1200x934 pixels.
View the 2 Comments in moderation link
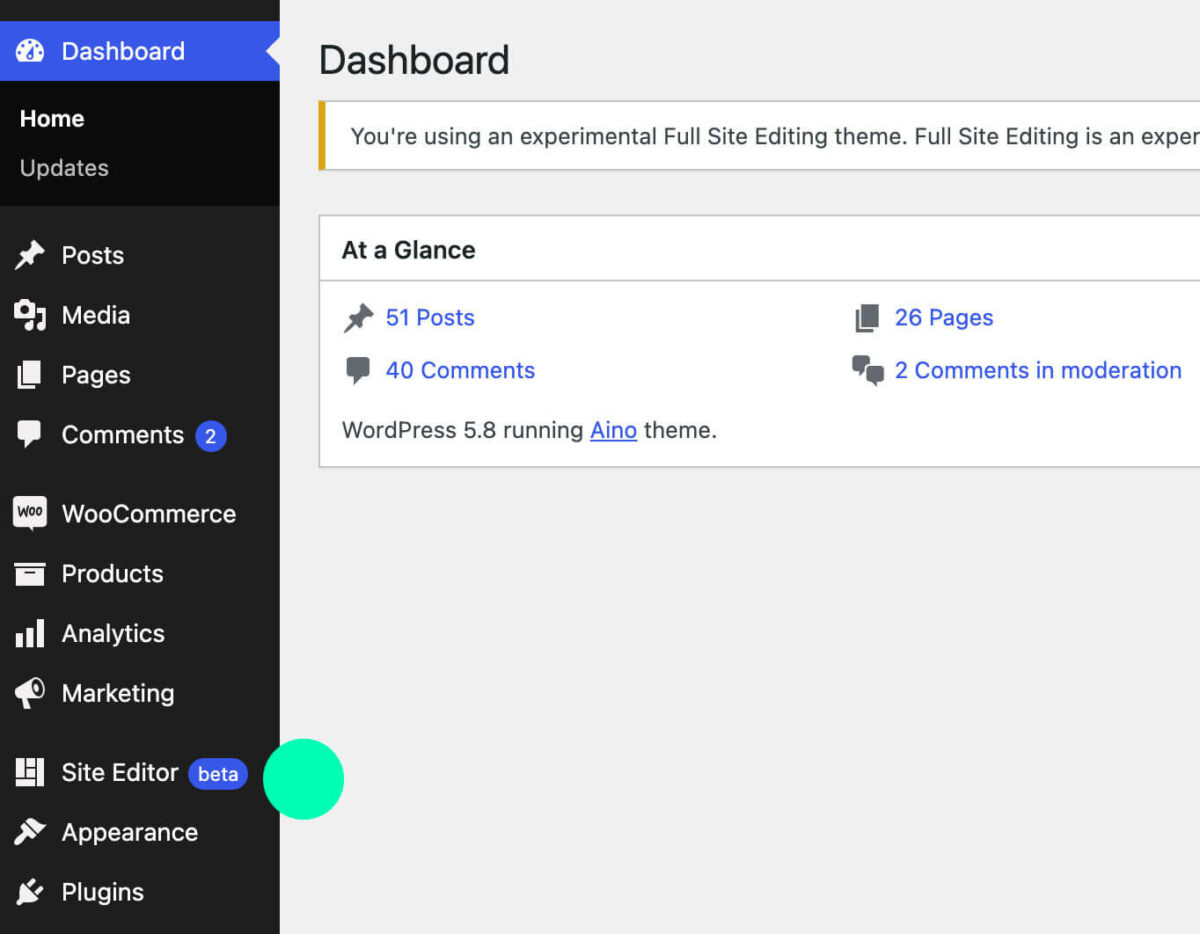pos(1037,370)
